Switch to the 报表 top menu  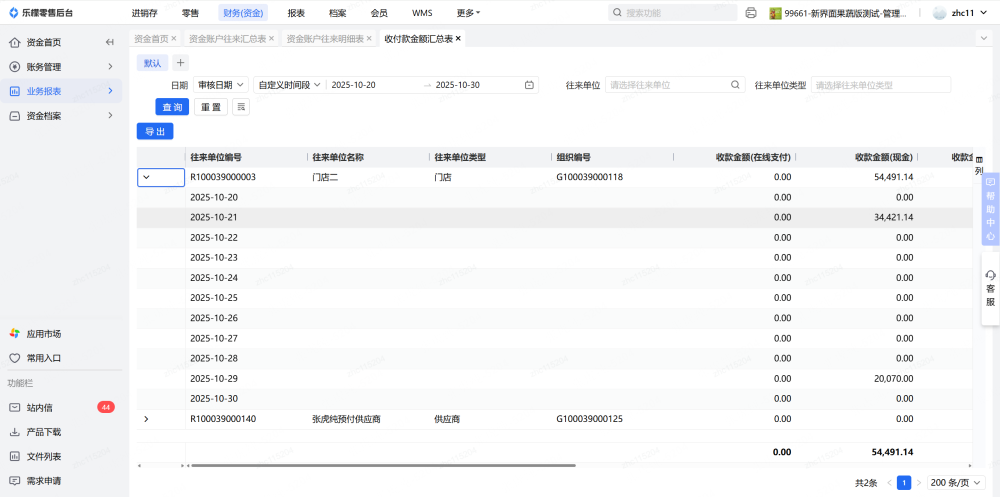[x=296, y=13]
